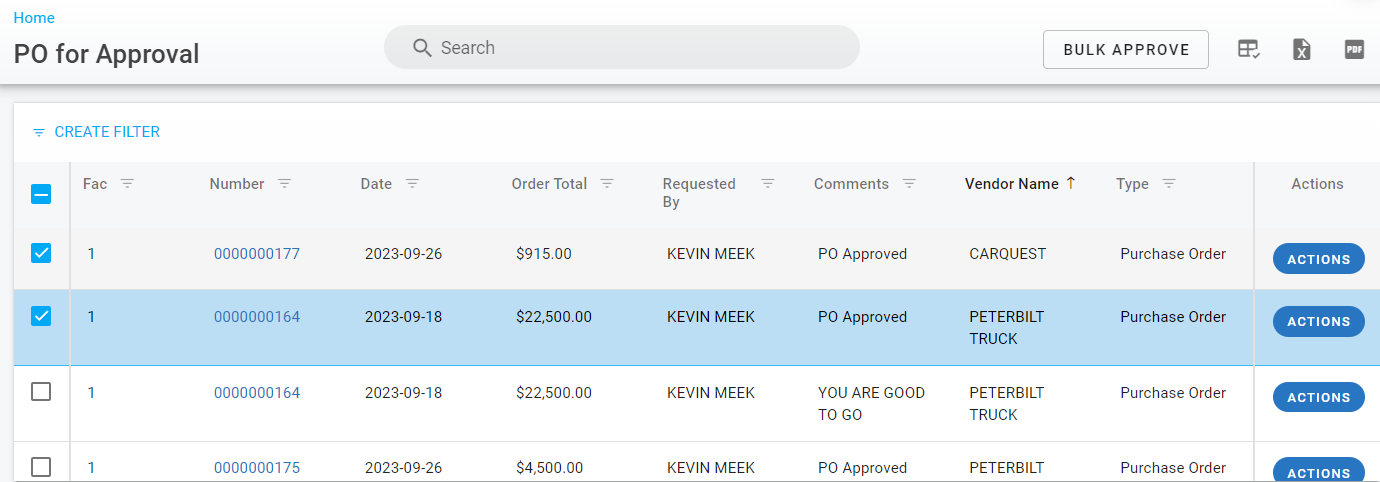Image resolution: width=1380 pixels, height=482 pixels.
Task: Open the Fac column filter icon
Action: [x=127, y=184]
